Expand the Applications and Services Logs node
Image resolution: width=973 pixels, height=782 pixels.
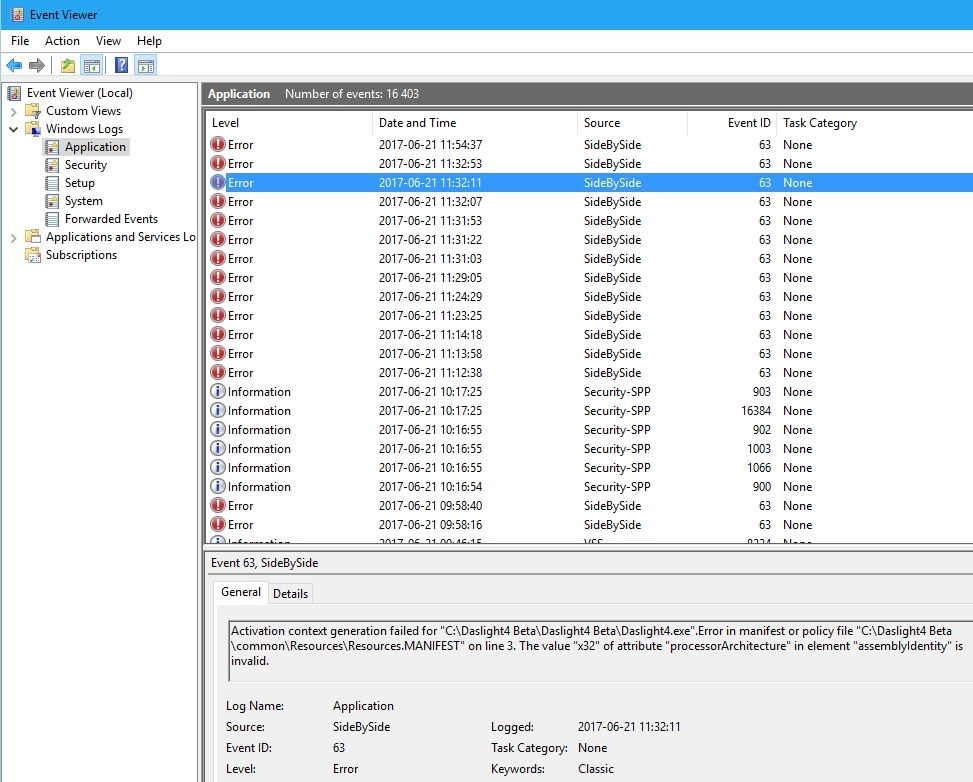point(14,238)
